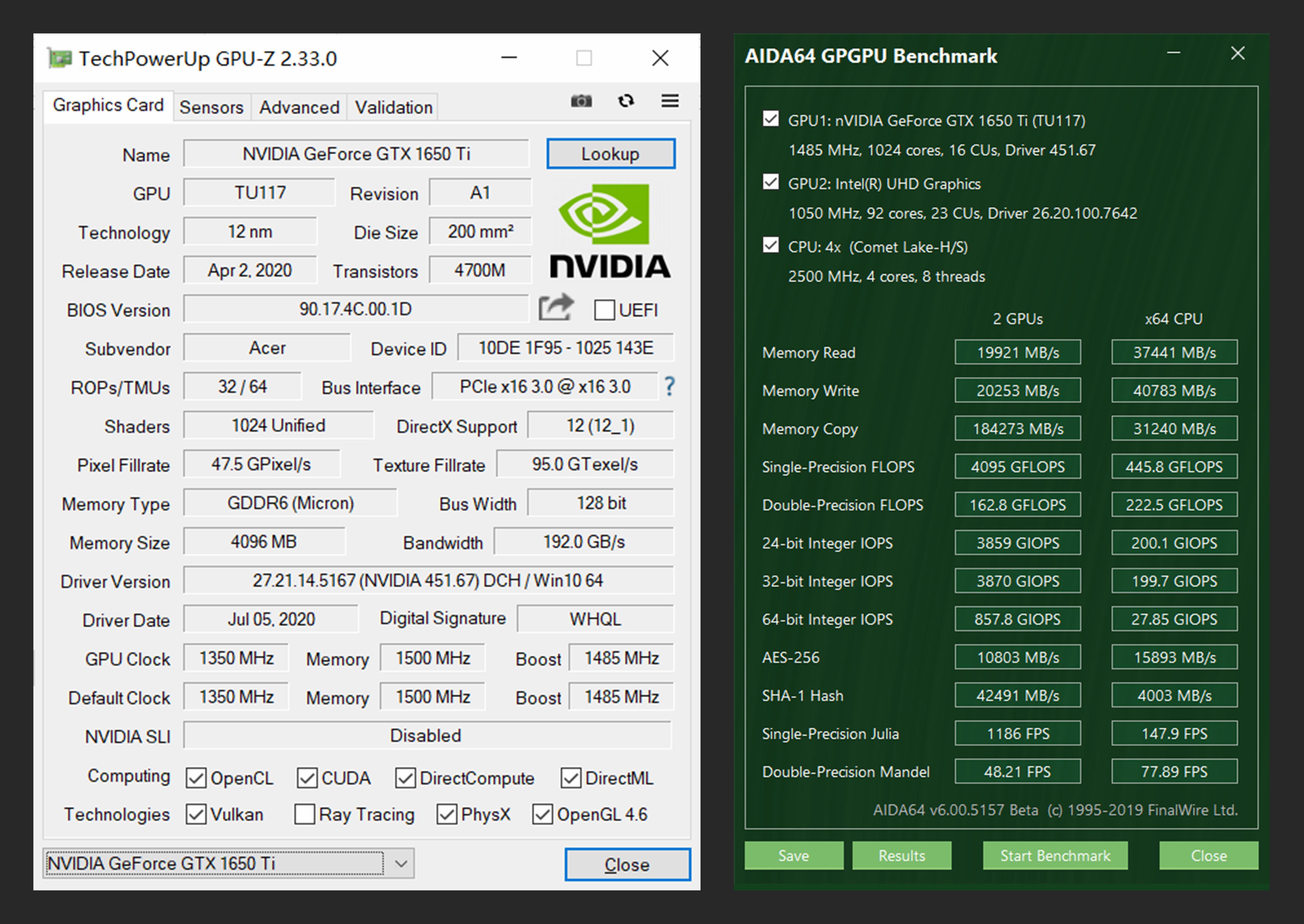Viewport: 1304px width, 924px height.
Task: Click the refresh icon in GPU-Z
Action: [x=626, y=101]
